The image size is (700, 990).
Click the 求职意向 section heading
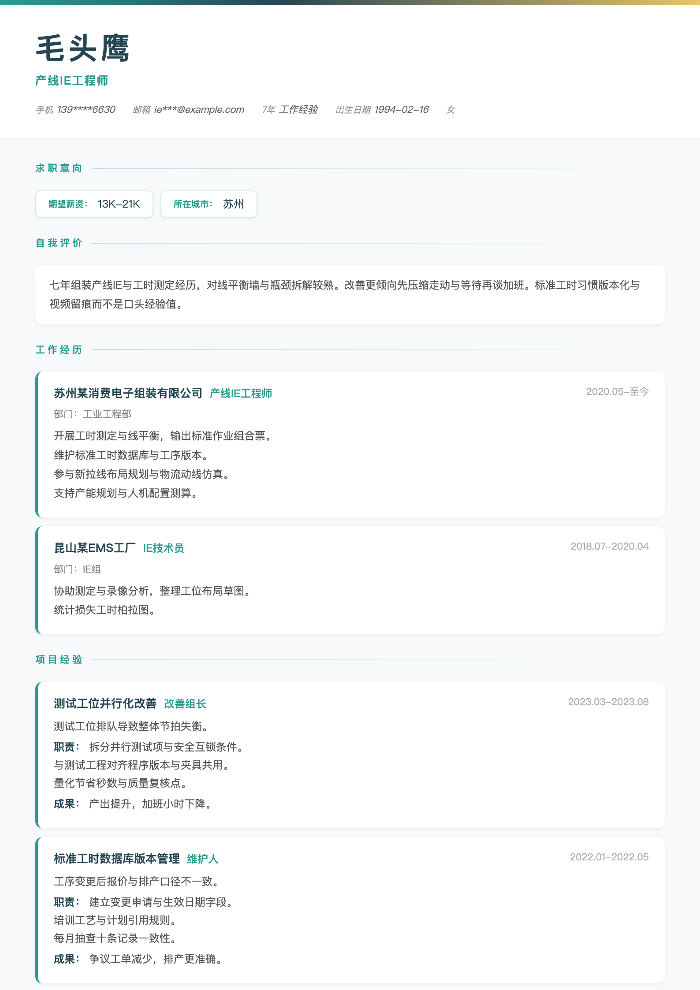tap(59, 169)
